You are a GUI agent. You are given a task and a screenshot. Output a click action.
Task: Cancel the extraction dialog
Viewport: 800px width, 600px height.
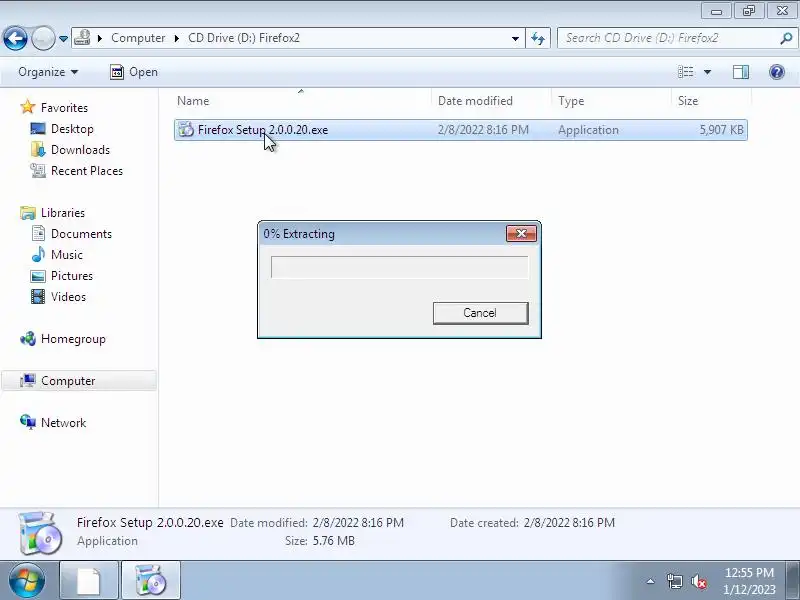[x=480, y=313]
